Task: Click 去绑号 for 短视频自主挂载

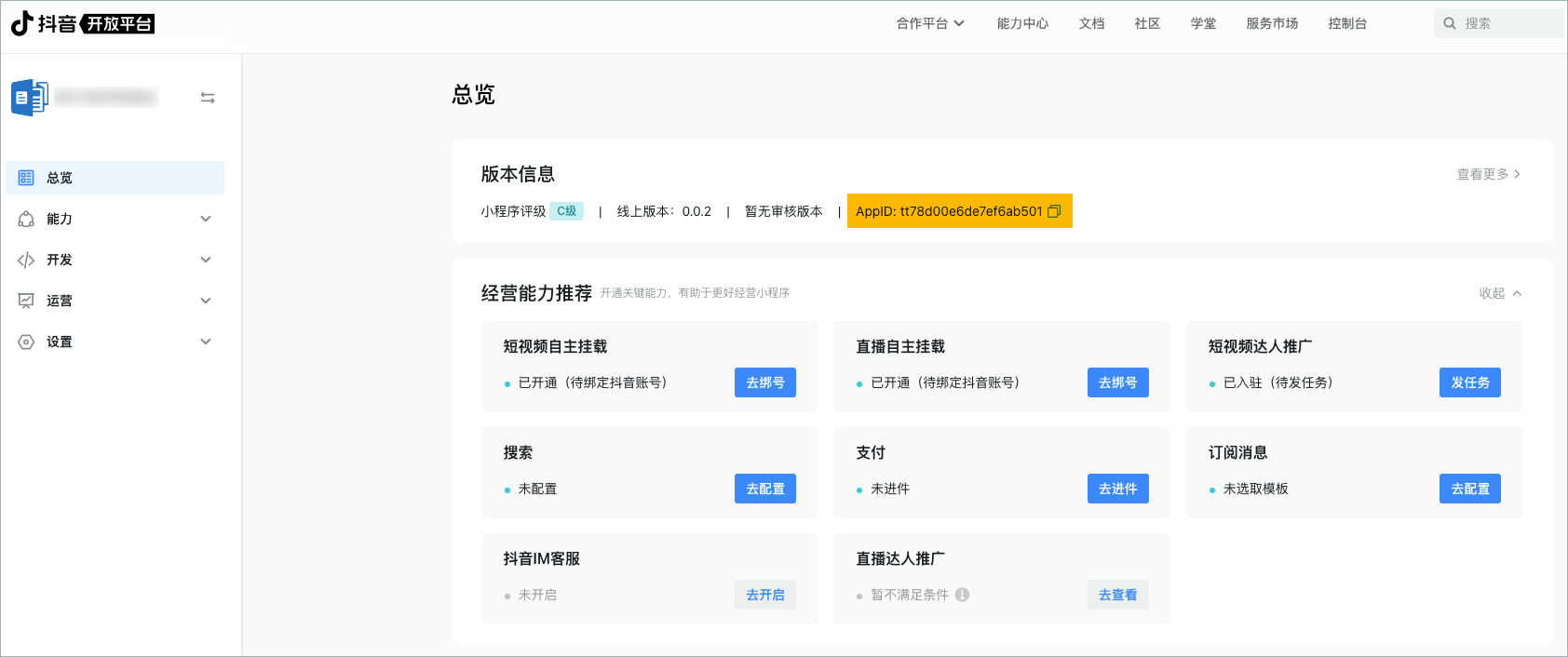Action: click(764, 382)
